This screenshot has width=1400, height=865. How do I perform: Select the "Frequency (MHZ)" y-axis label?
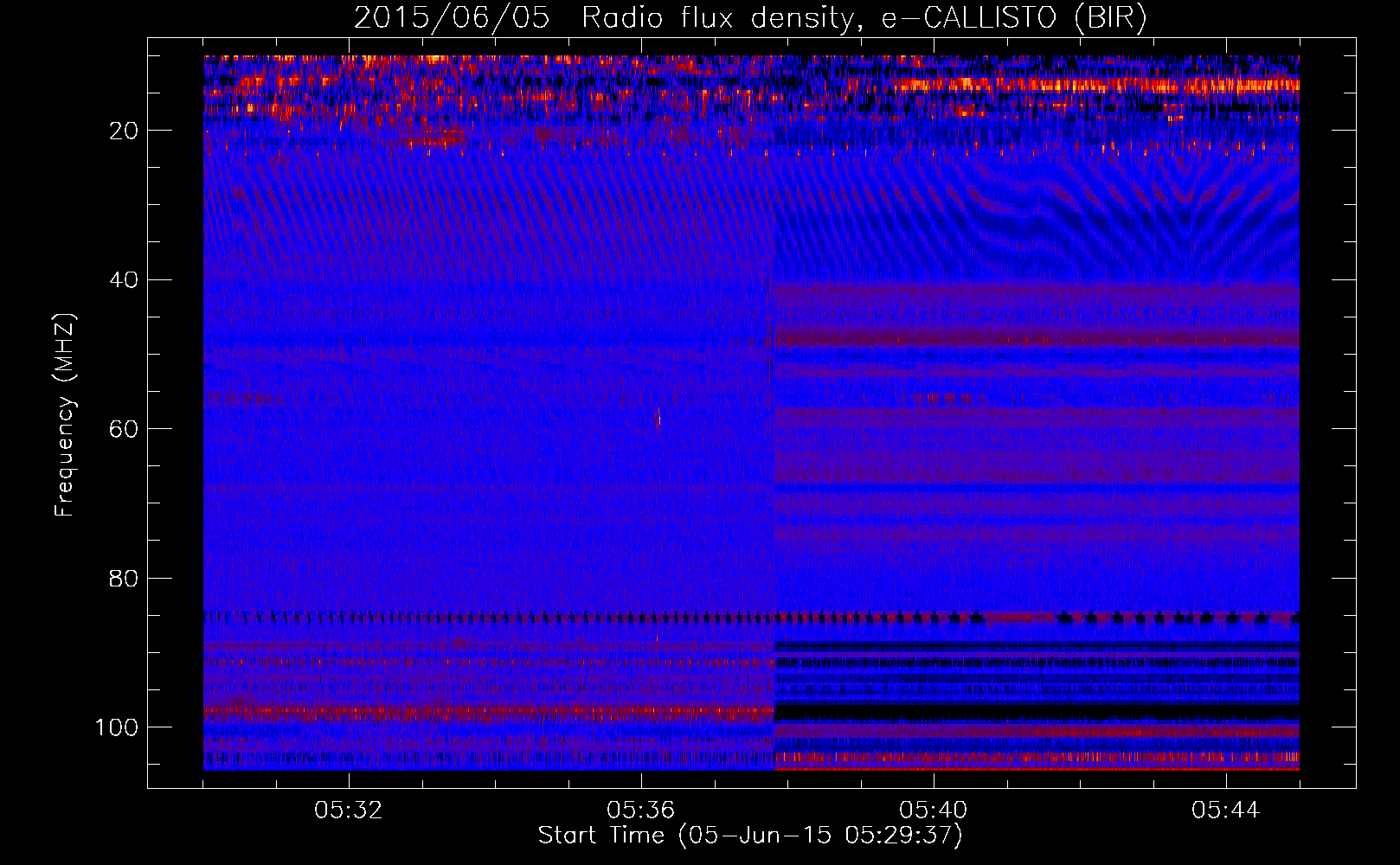coord(65,415)
